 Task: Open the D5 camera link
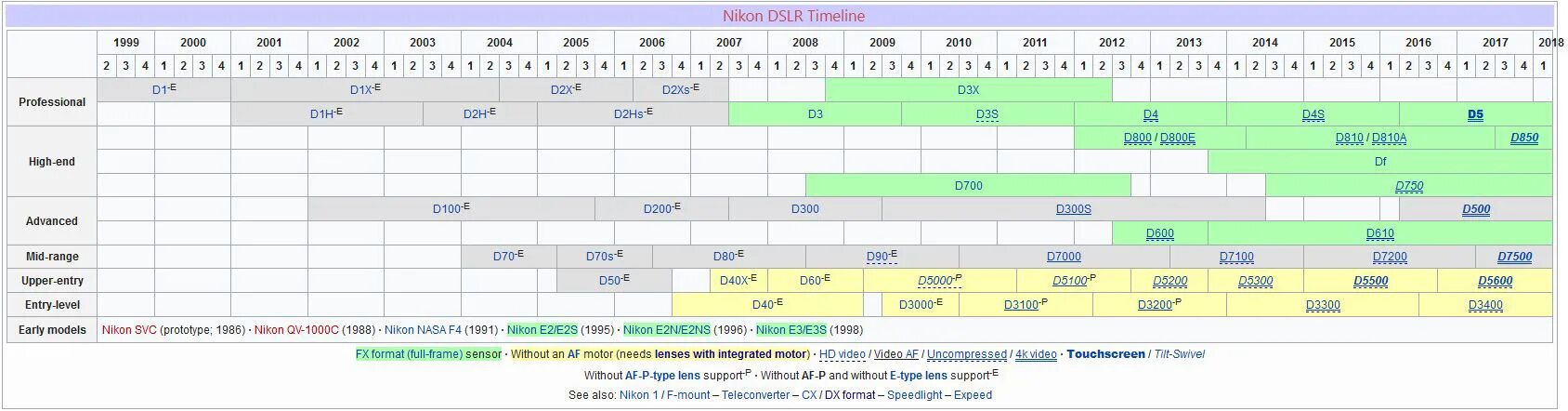(1475, 114)
